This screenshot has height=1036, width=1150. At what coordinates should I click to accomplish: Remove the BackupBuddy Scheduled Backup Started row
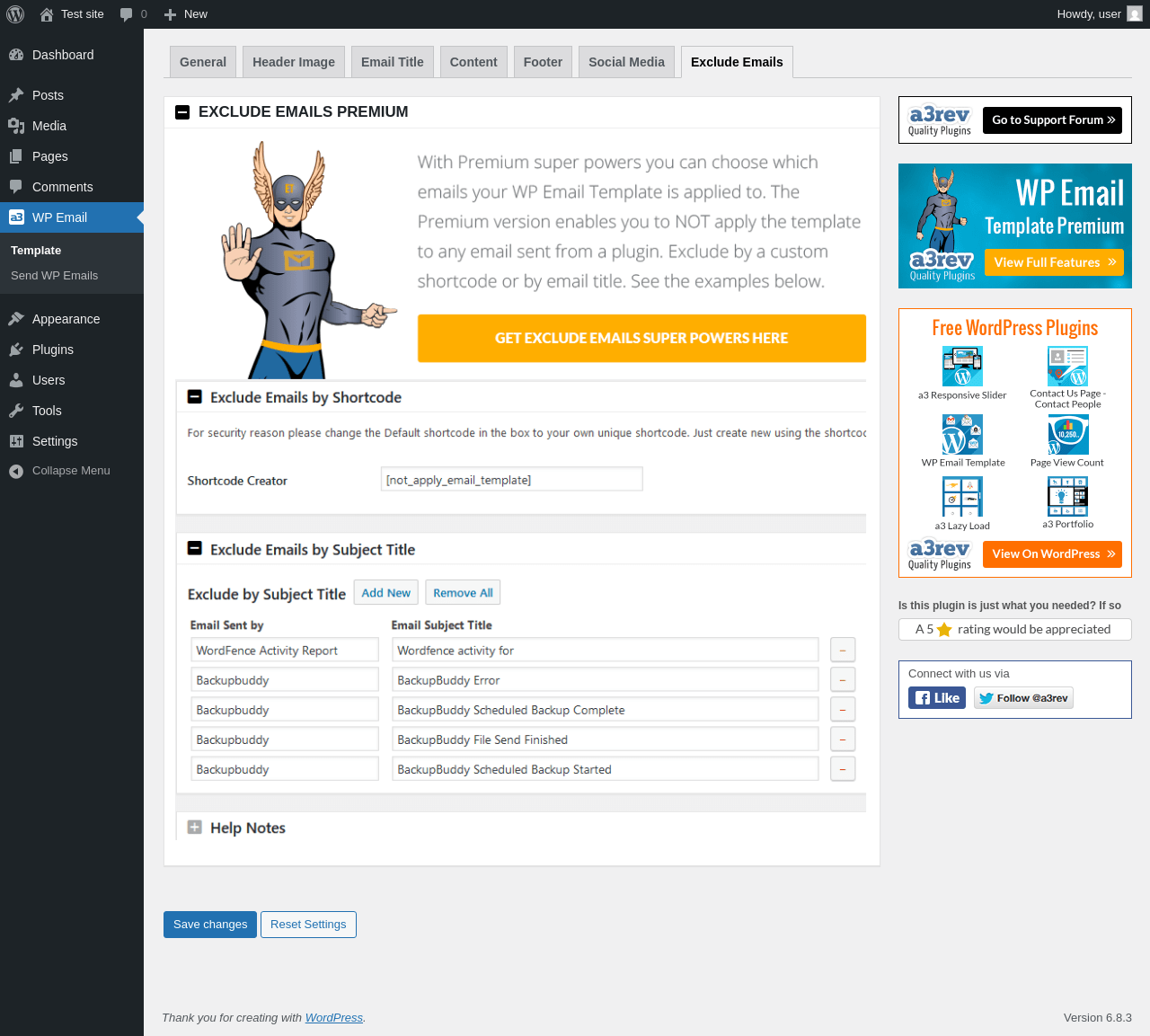[843, 768]
